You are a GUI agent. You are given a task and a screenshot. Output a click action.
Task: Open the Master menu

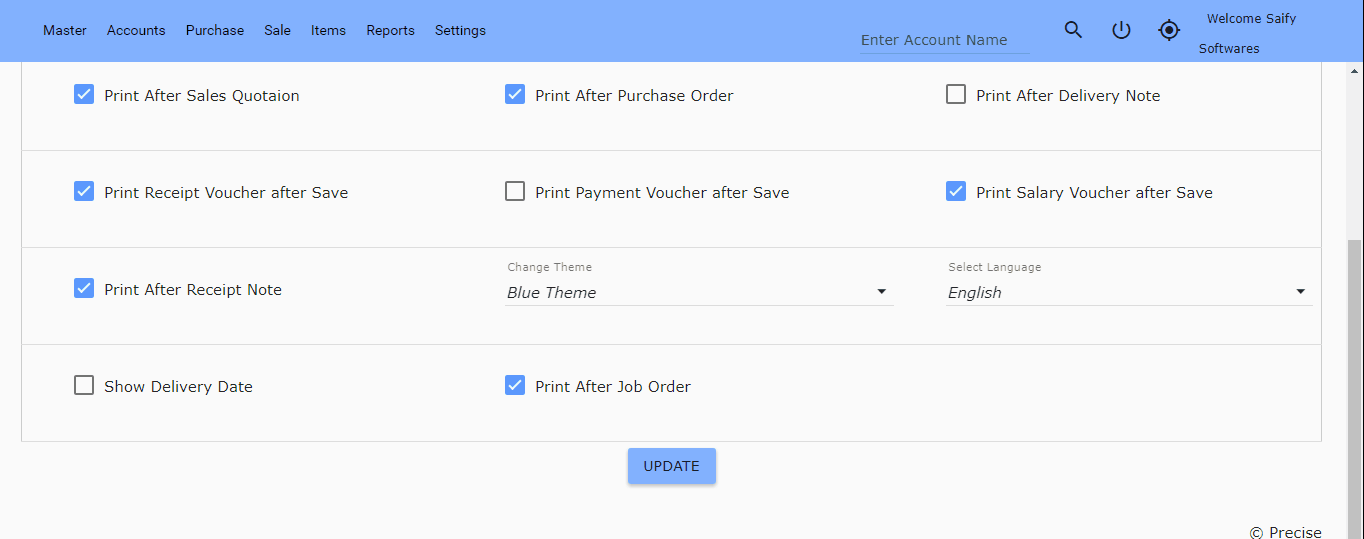click(65, 30)
